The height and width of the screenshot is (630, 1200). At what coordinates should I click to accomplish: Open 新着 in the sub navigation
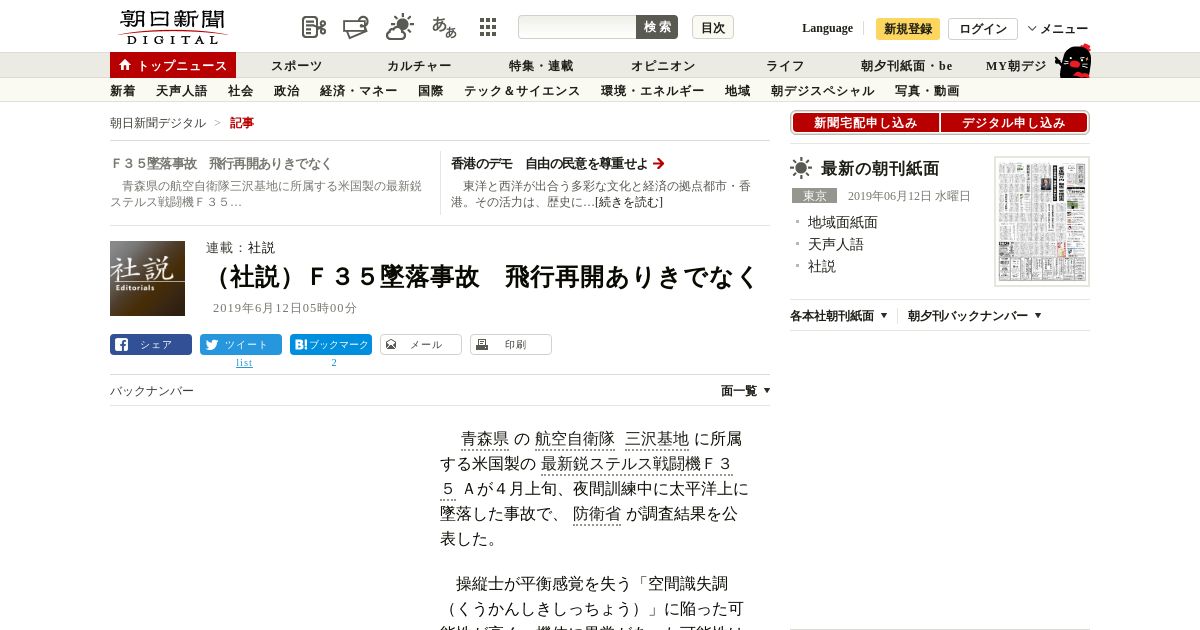(x=123, y=91)
